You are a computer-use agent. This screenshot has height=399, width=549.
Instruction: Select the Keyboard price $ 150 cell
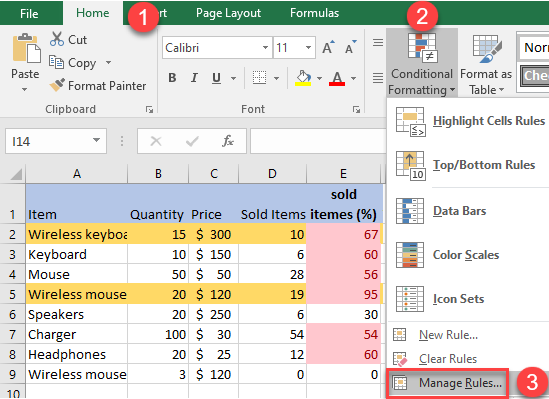point(214,254)
